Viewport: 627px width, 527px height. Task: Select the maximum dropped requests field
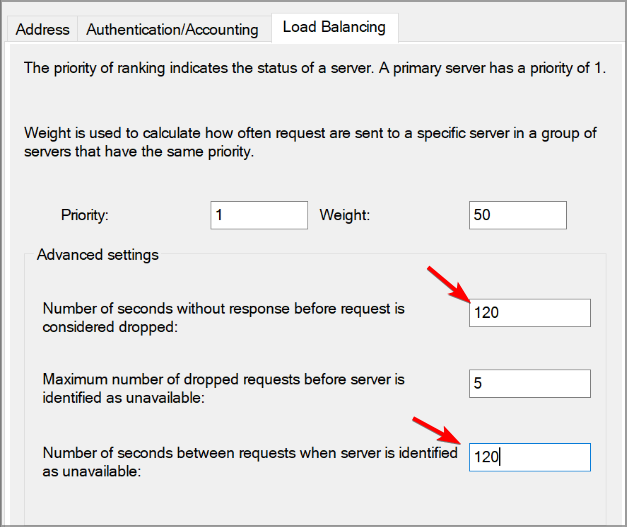click(530, 383)
